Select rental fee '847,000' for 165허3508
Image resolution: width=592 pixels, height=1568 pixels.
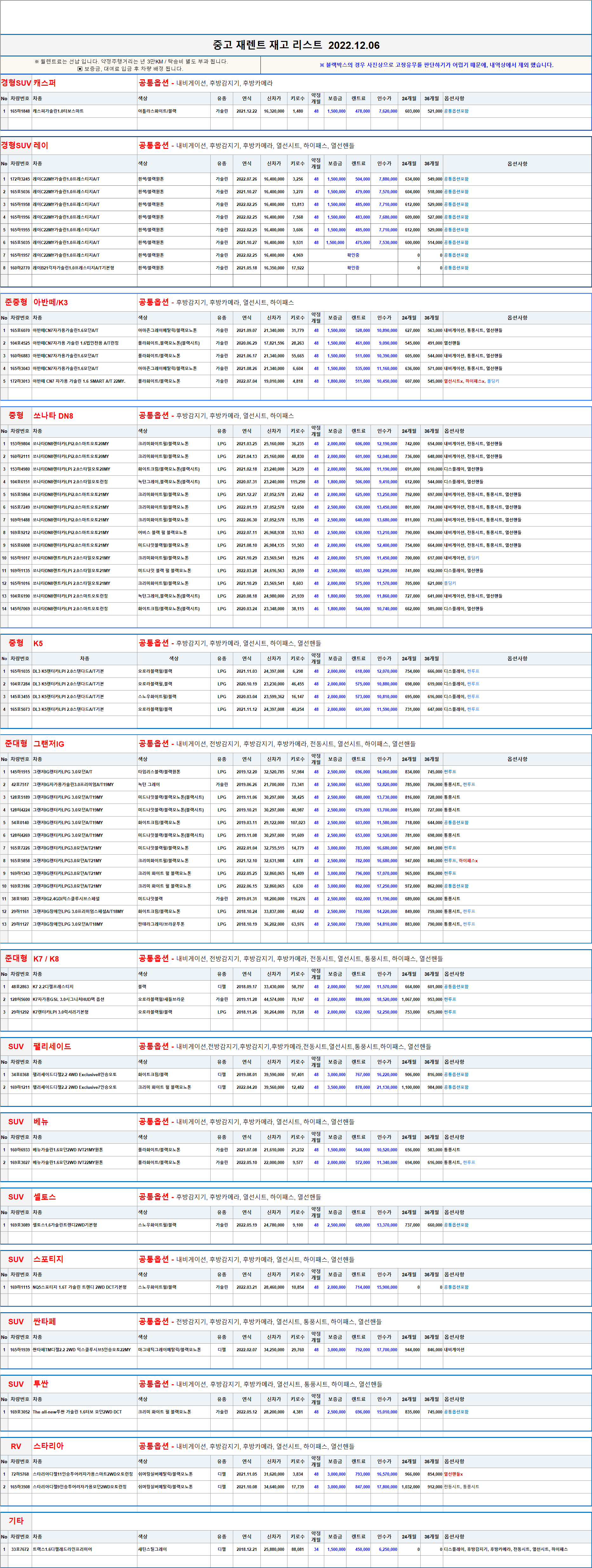(363, 1486)
